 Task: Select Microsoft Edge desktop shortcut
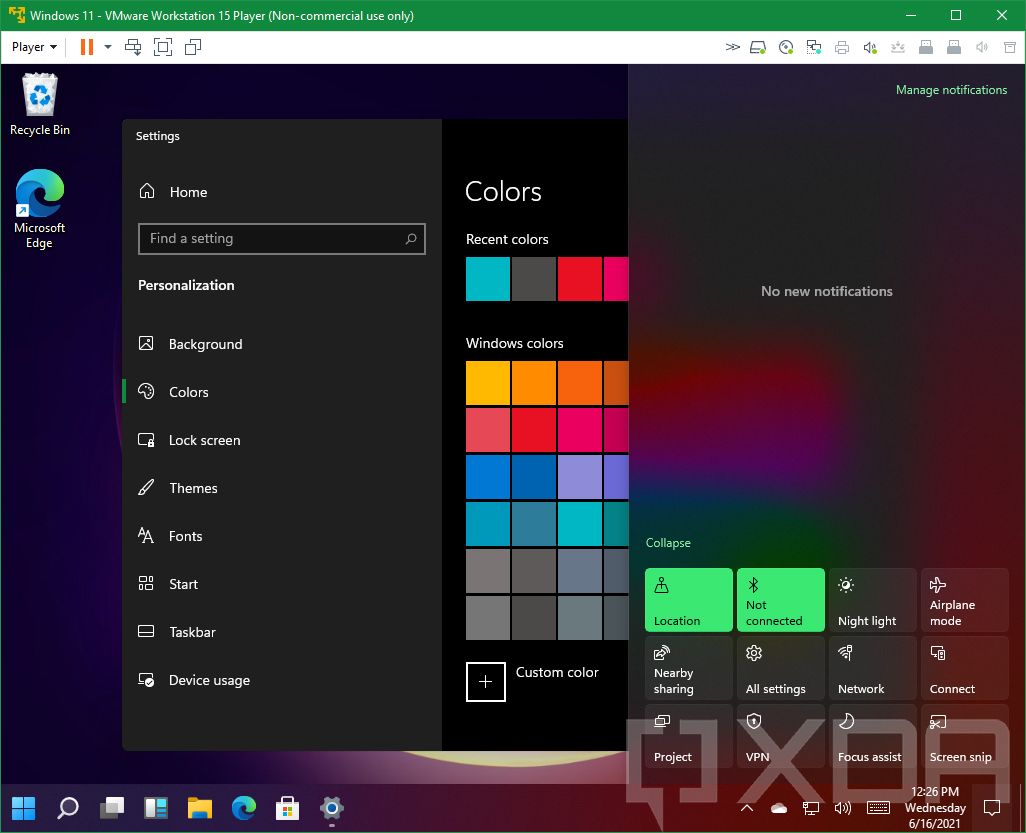tap(39, 209)
